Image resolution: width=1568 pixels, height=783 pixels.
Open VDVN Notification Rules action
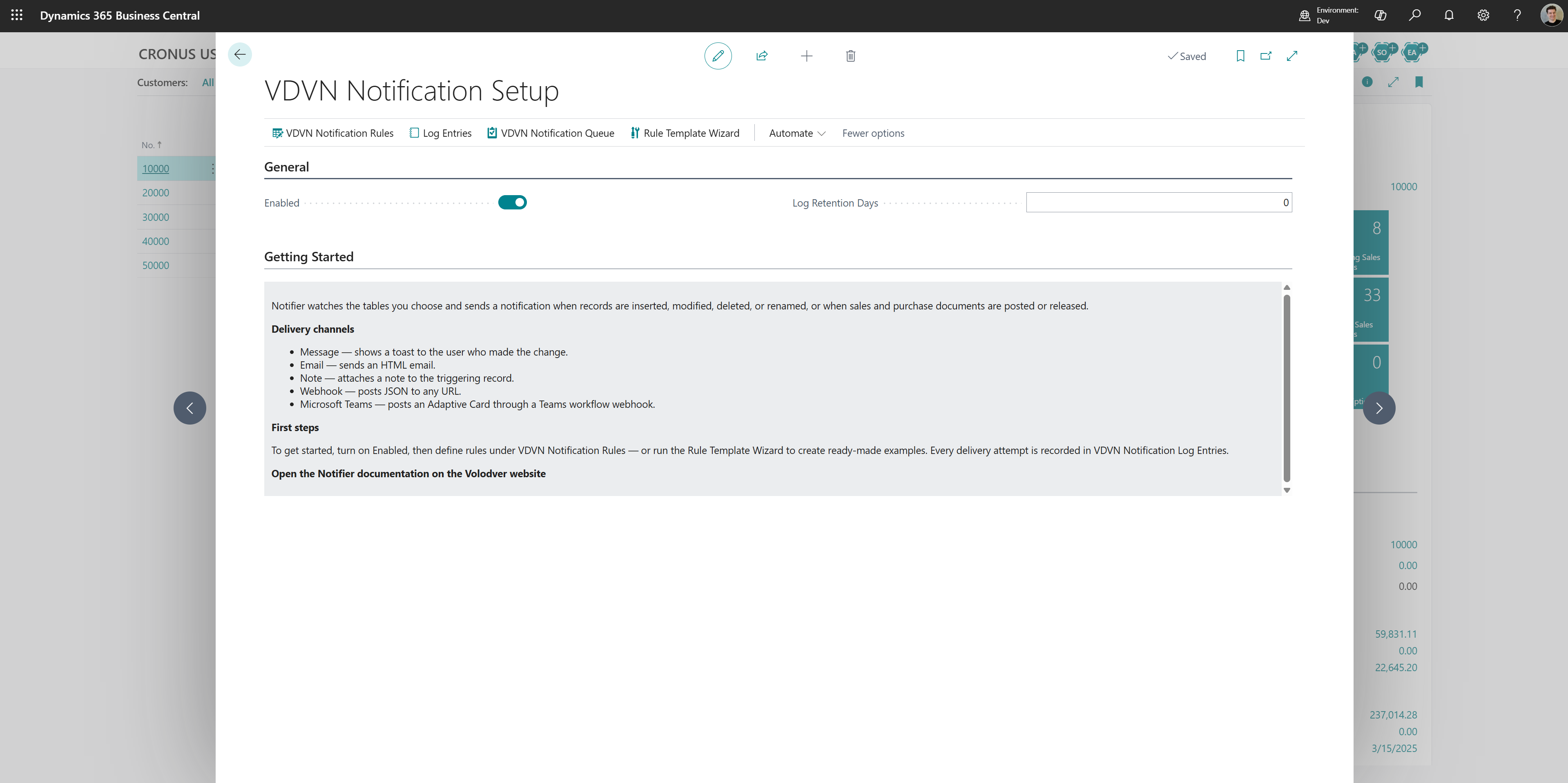point(332,133)
